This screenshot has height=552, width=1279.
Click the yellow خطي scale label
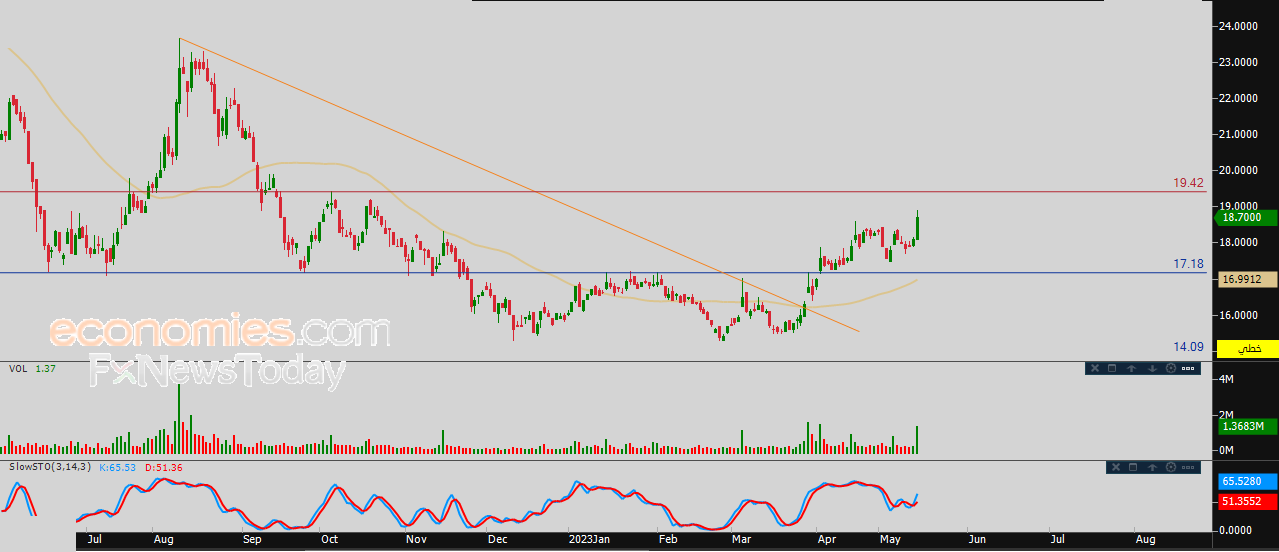[1247, 348]
